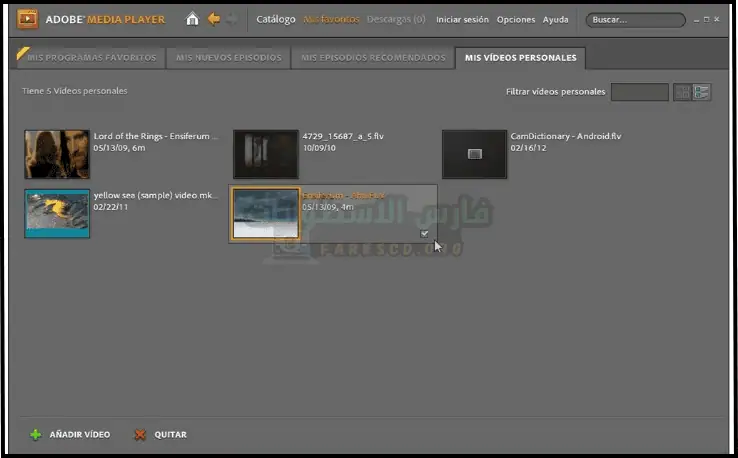
Task: Open the Catálogo section
Action: coord(276,20)
